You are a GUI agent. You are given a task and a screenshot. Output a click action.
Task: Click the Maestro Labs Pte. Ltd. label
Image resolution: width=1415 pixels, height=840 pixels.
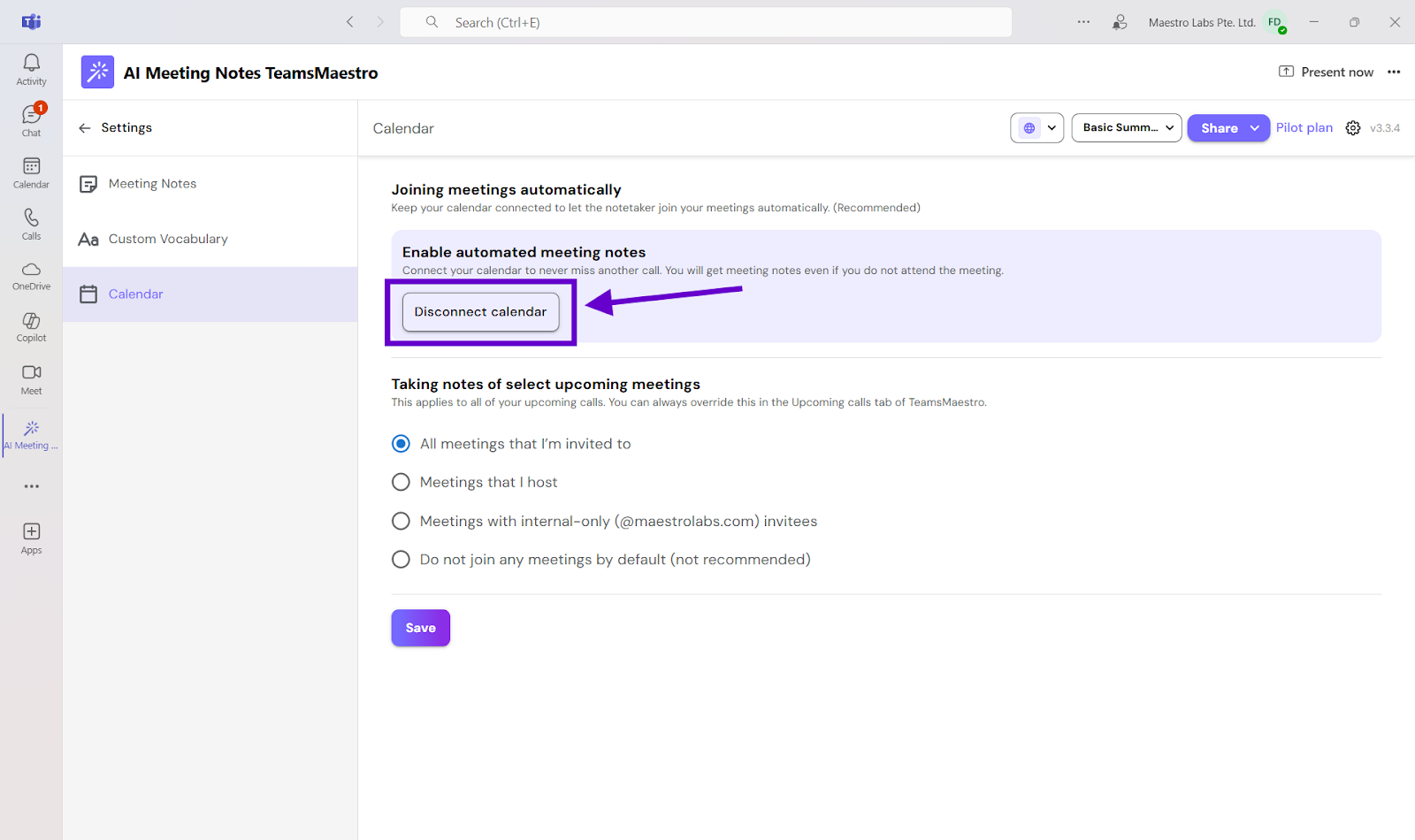(1202, 23)
